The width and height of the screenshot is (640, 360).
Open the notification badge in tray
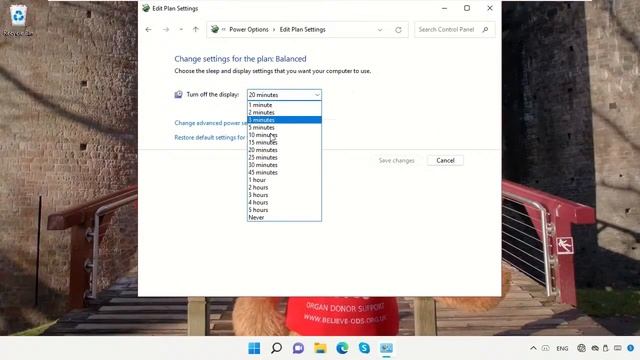[631, 348]
